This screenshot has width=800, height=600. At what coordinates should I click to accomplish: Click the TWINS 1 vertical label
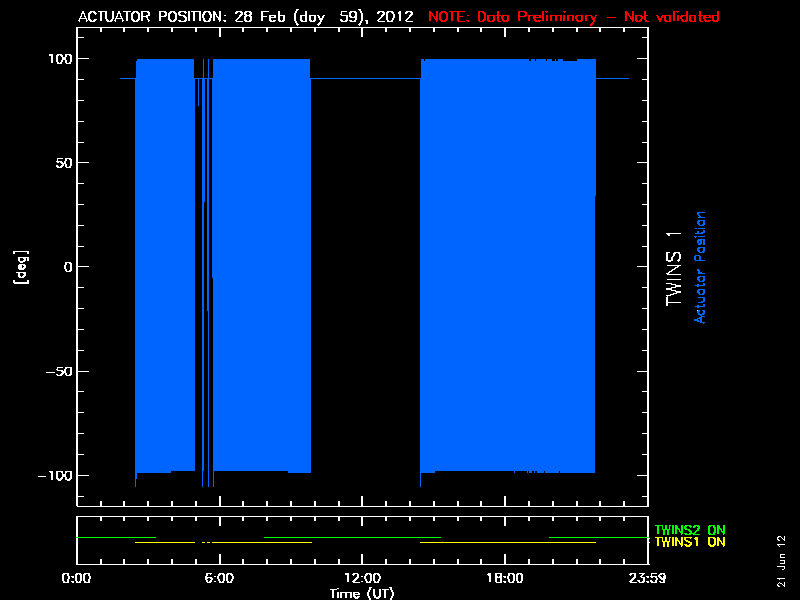(x=674, y=267)
